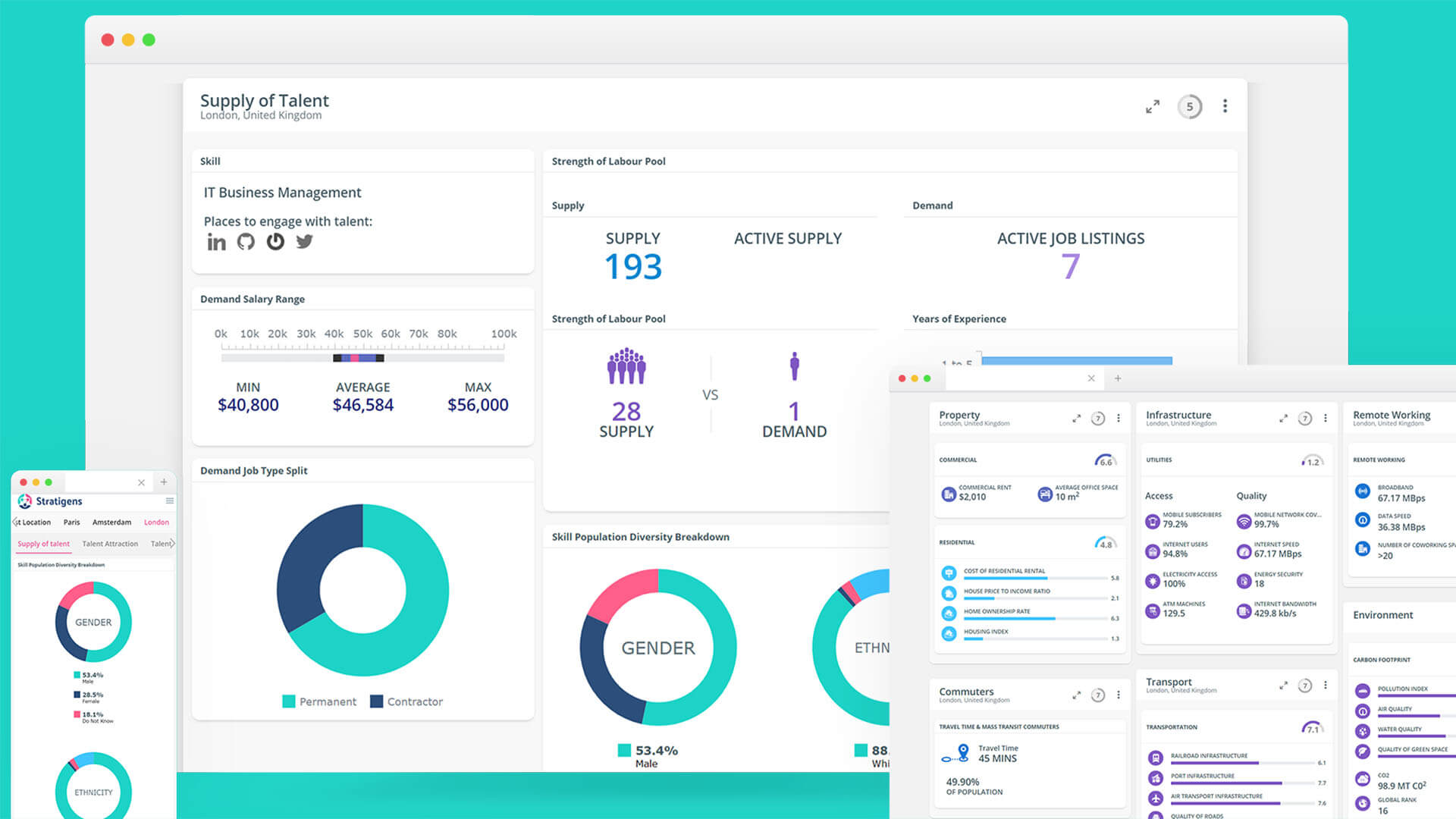Click the Average Office Space icon
This screenshot has width=1456, height=819.
tap(1045, 494)
